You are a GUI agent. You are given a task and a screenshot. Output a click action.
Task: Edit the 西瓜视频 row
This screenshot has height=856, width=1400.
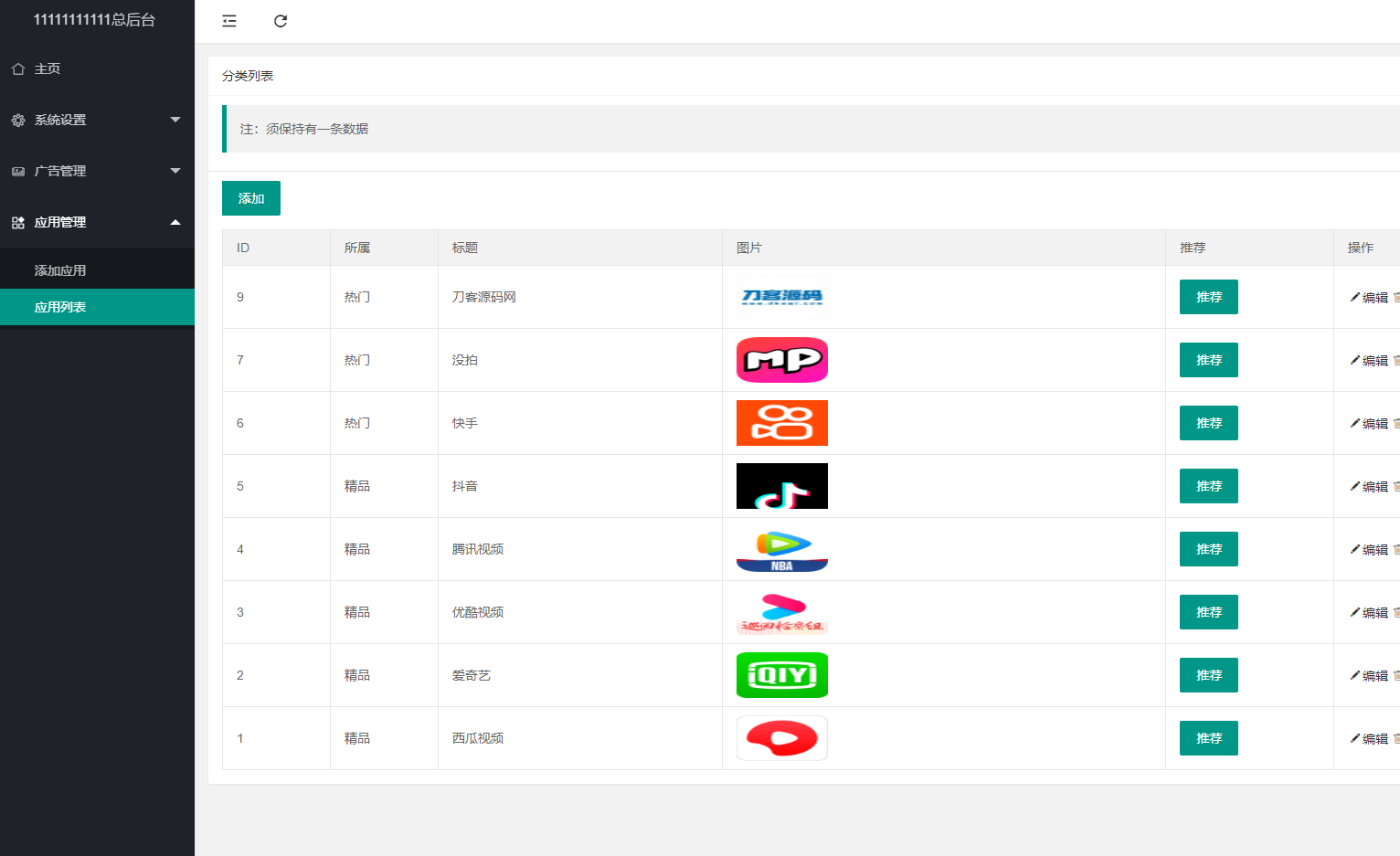pos(1369,739)
